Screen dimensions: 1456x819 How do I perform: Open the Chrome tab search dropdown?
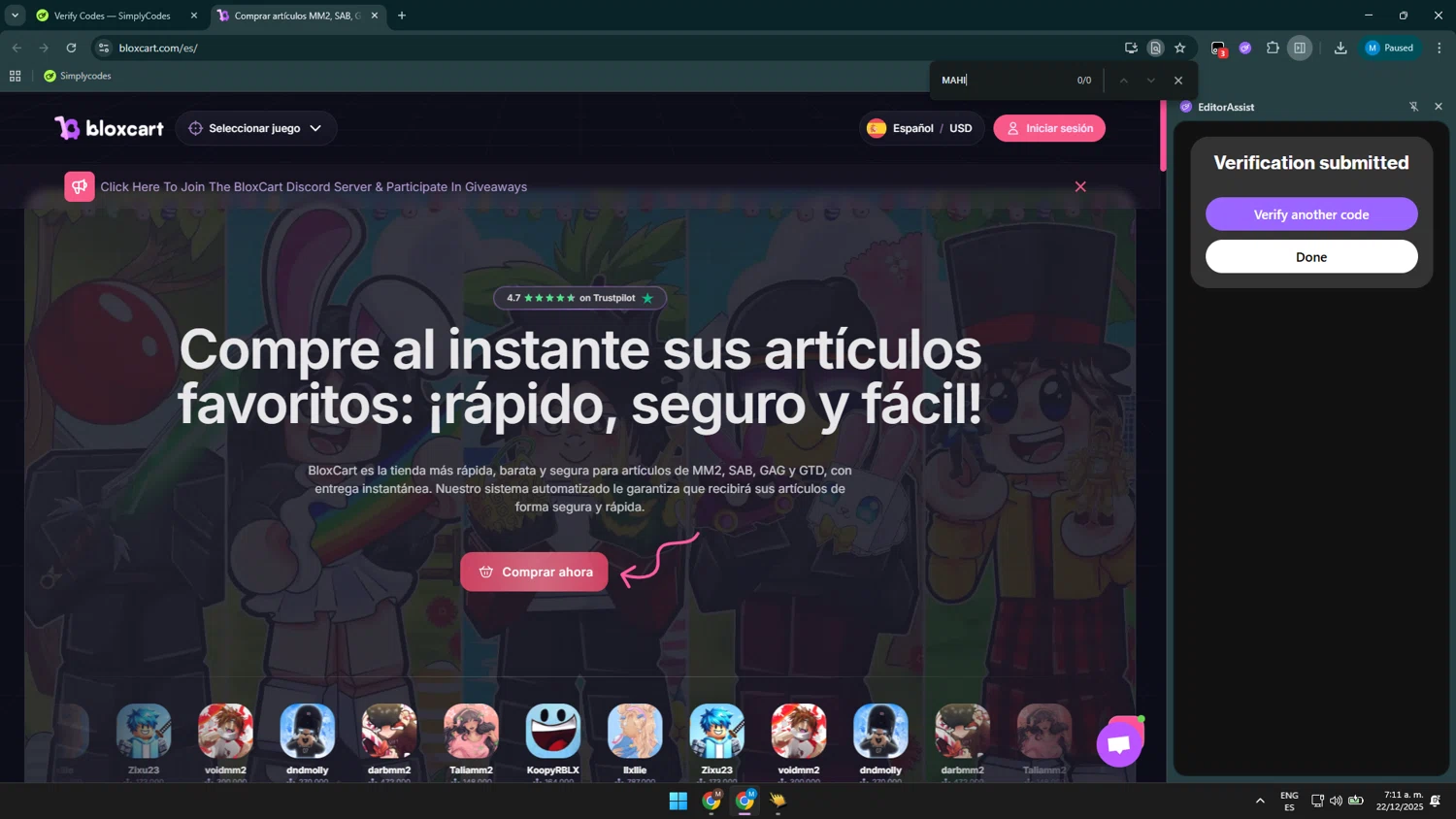pyautogui.click(x=15, y=16)
